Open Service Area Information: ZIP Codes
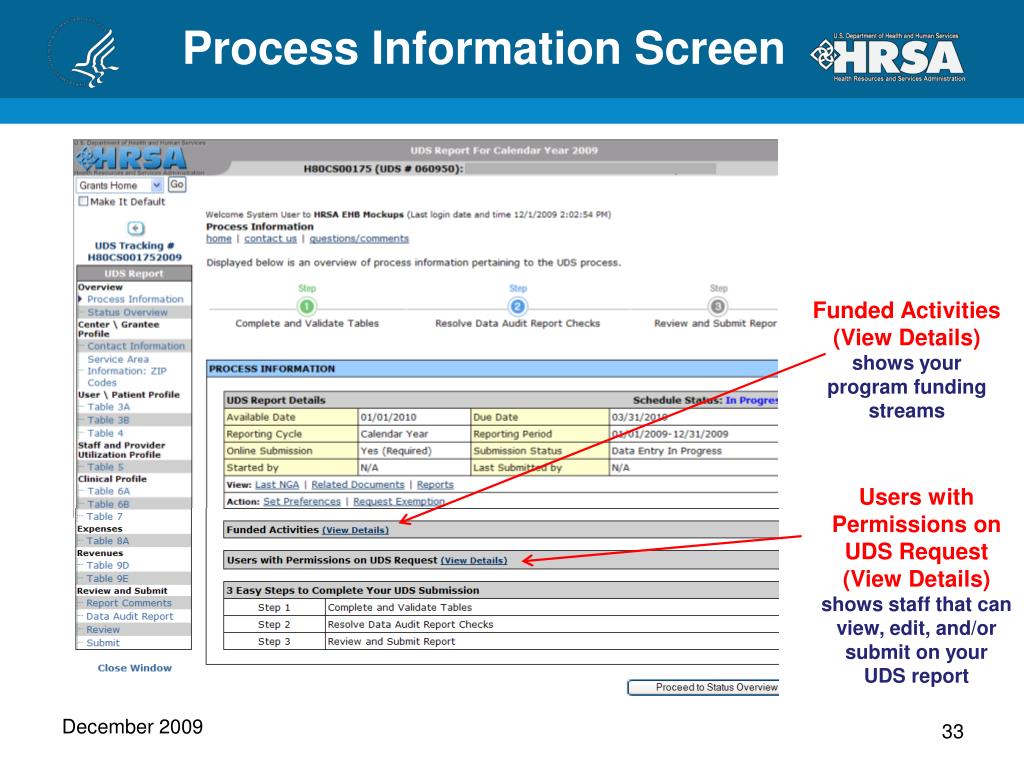Image resolution: width=1024 pixels, height=768 pixels. [127, 371]
